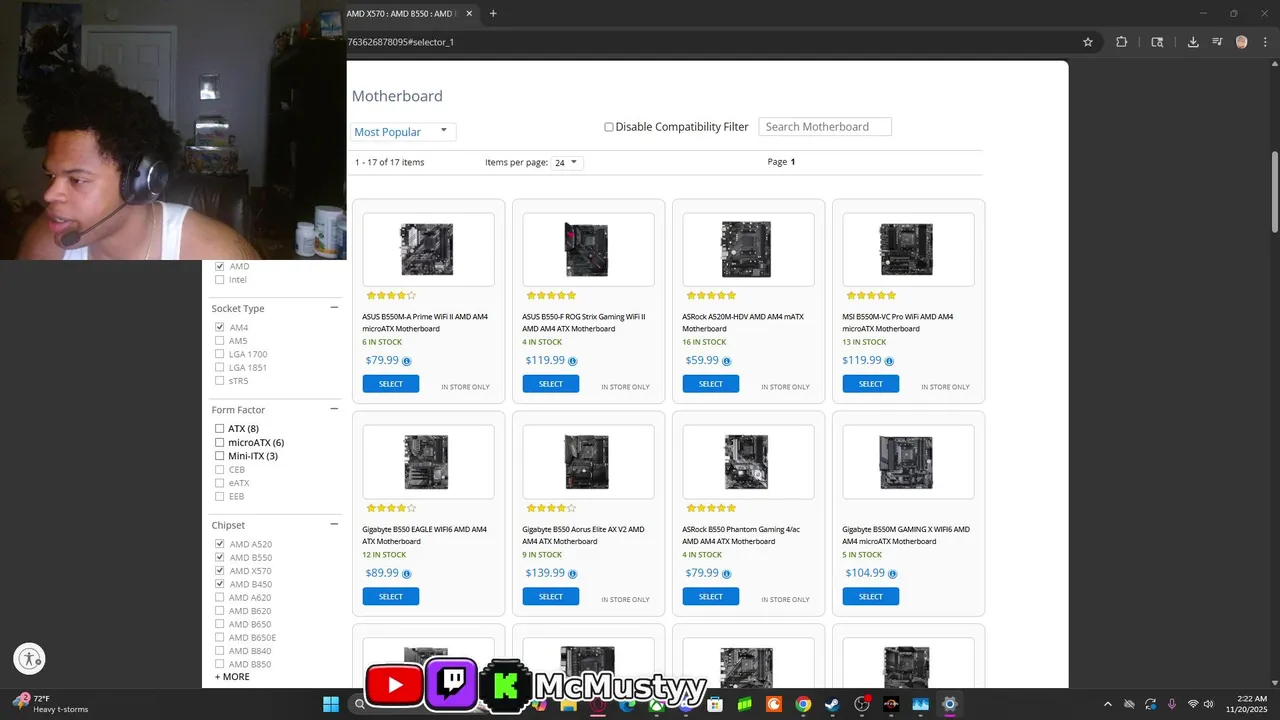Click the tab search icon in Chrome toolbar

point(1157,42)
